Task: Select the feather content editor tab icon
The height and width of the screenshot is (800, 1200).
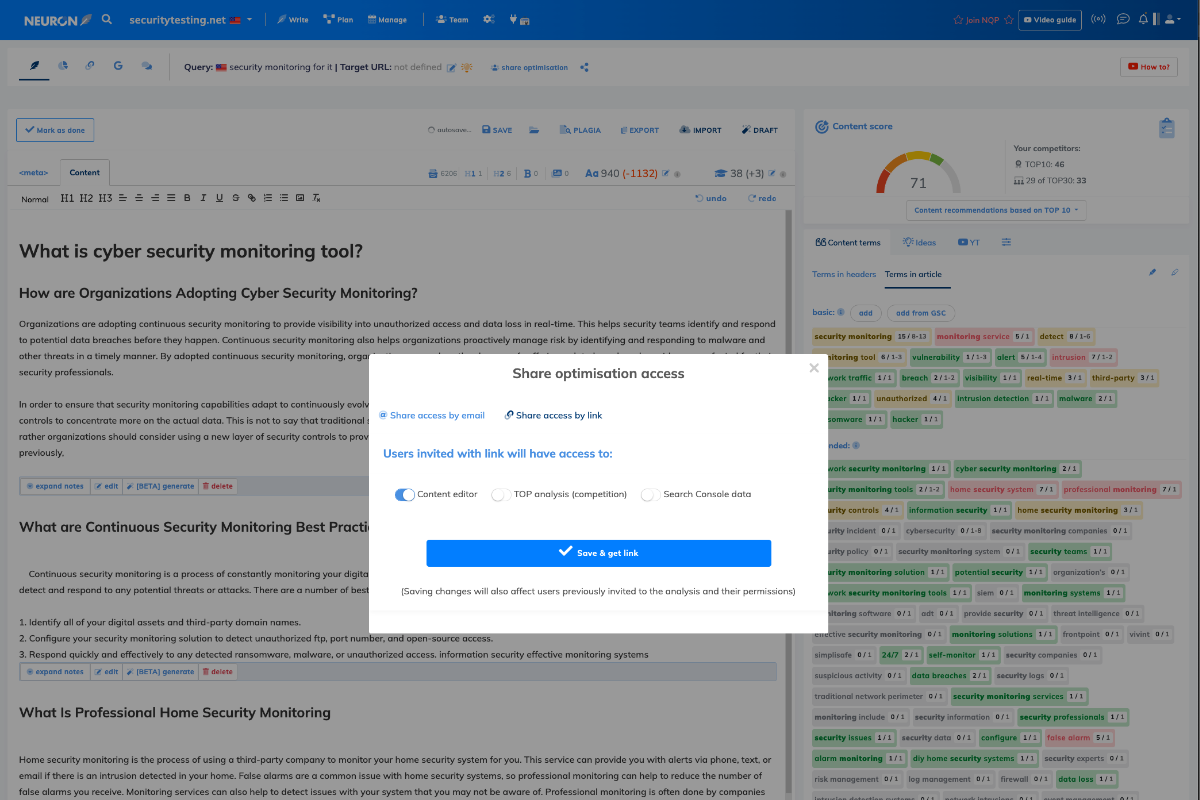Action: (36, 66)
